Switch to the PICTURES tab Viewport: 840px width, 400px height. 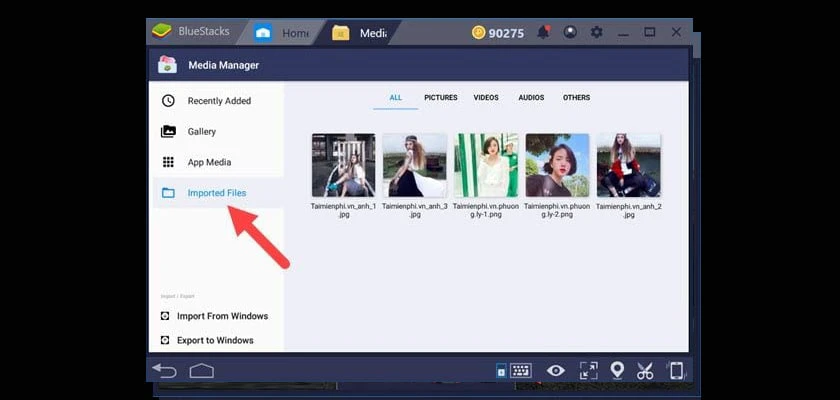(440, 97)
